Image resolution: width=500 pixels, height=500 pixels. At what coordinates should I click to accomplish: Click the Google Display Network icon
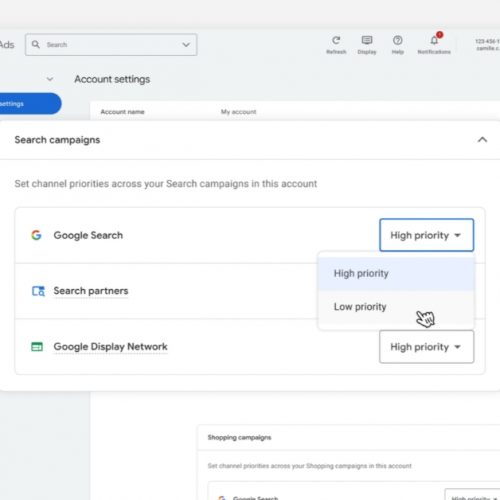(x=37, y=347)
